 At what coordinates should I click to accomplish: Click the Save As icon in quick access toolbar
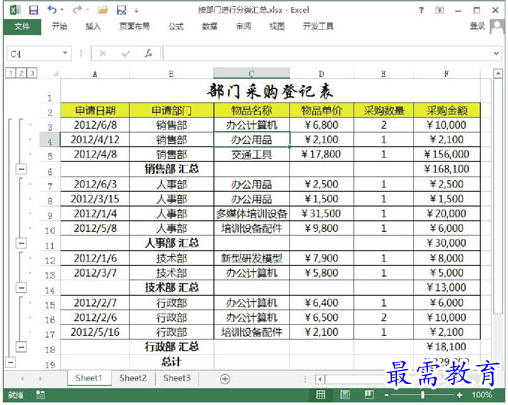(121, 10)
